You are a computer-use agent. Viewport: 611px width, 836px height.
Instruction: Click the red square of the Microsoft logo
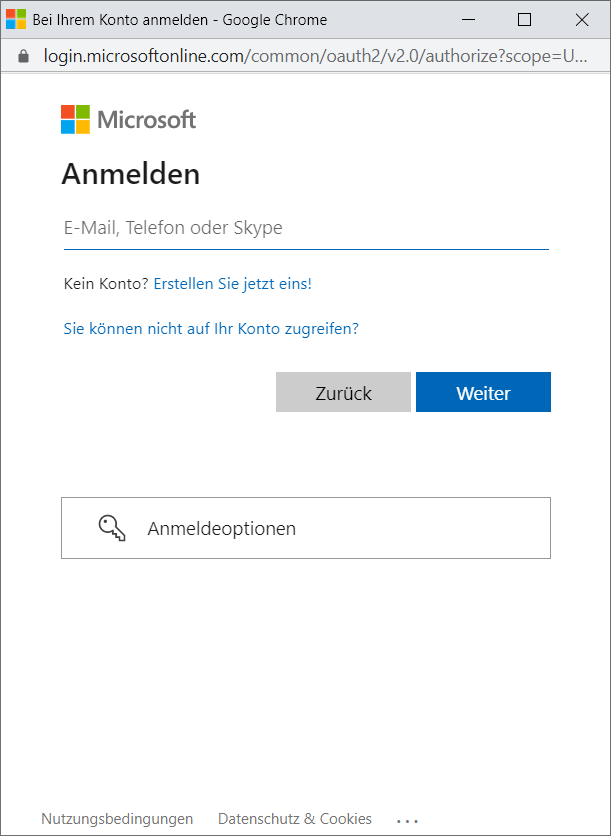[70, 110]
